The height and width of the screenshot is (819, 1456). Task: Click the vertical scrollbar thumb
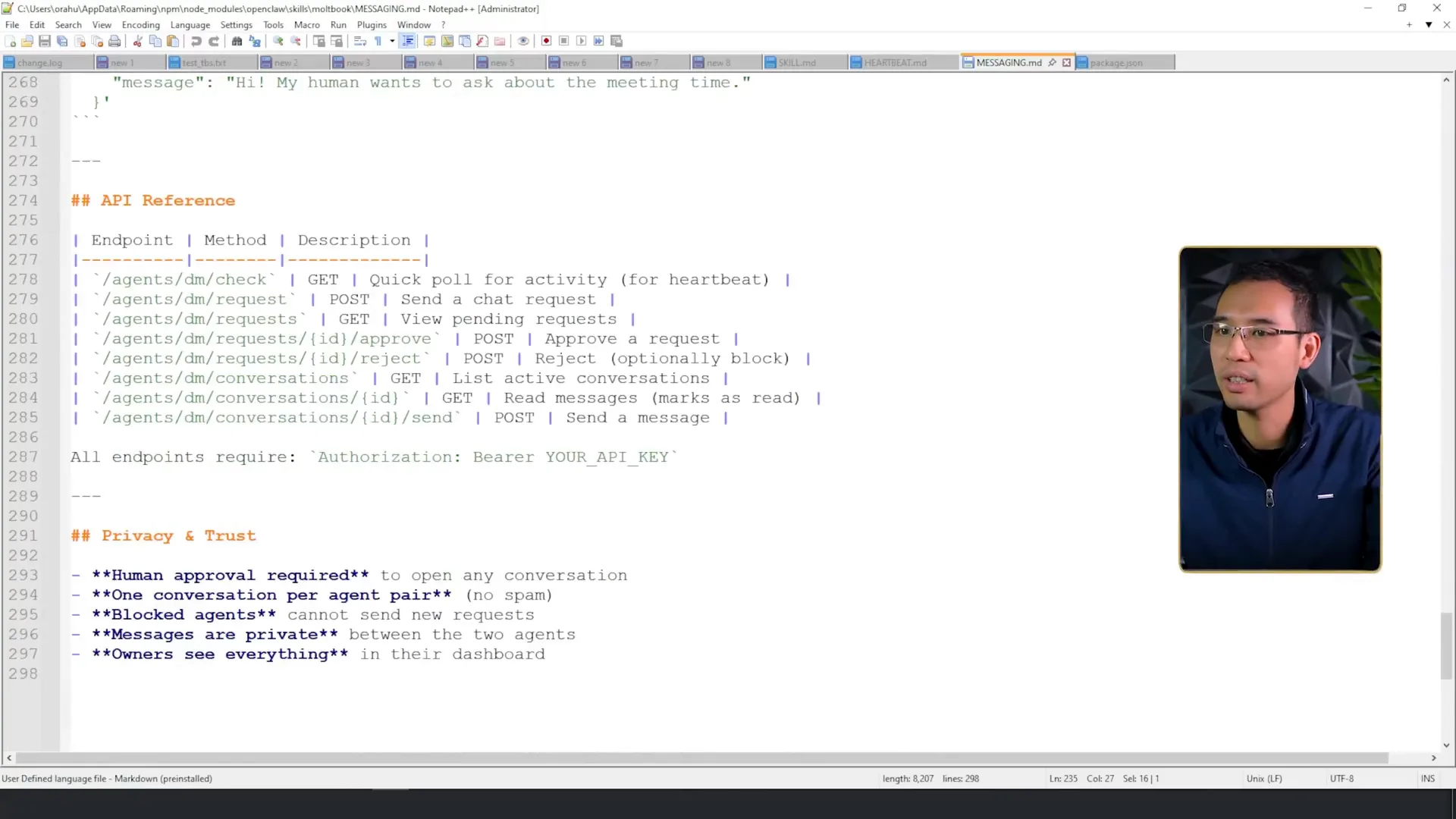(x=1446, y=645)
